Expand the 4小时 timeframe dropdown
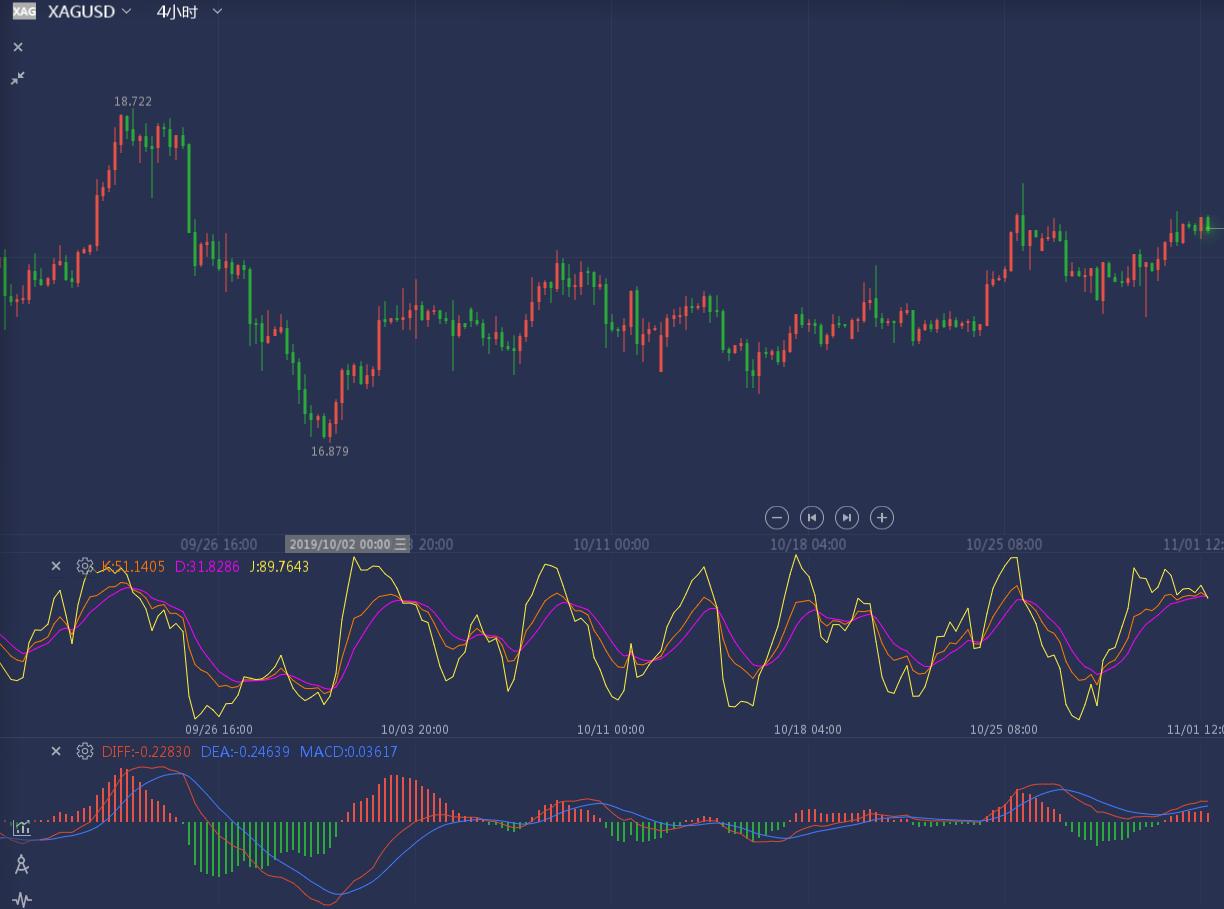Viewport: 1224px width, 909px height. [x=189, y=11]
